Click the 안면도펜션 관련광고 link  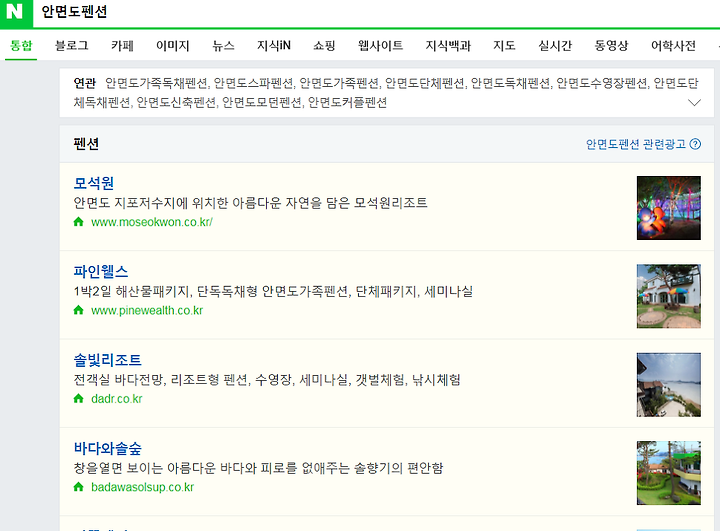coord(636,144)
